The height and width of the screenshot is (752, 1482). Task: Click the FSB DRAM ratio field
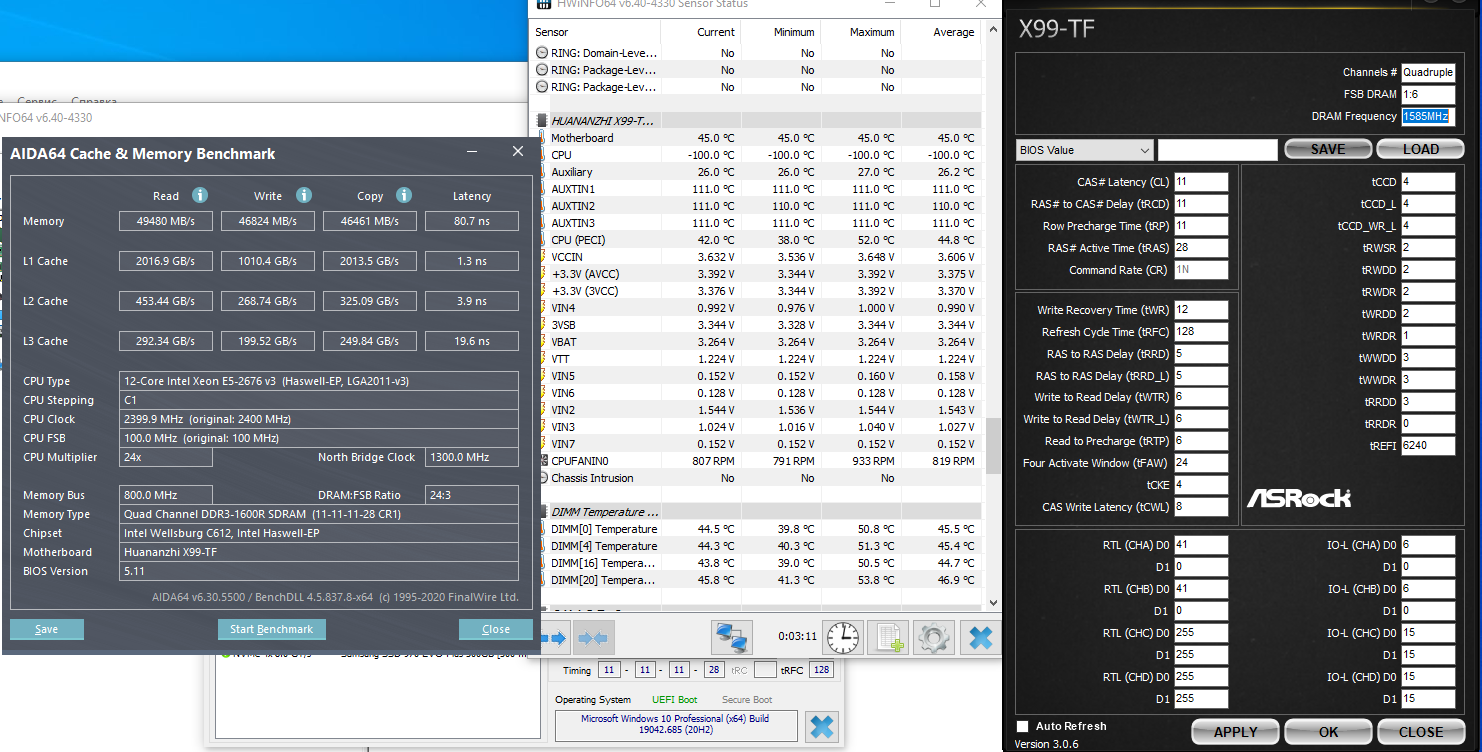[x=1428, y=94]
